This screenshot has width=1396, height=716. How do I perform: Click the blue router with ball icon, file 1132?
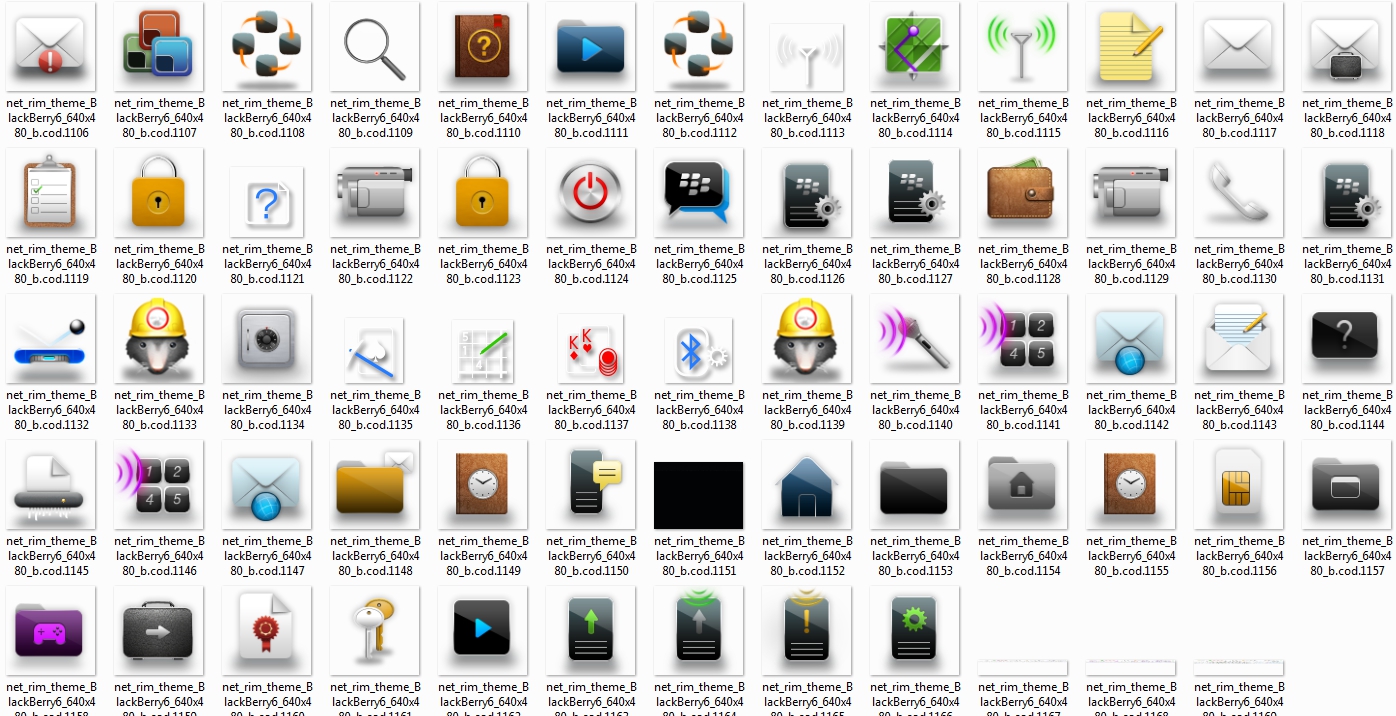pyautogui.click(x=51, y=338)
